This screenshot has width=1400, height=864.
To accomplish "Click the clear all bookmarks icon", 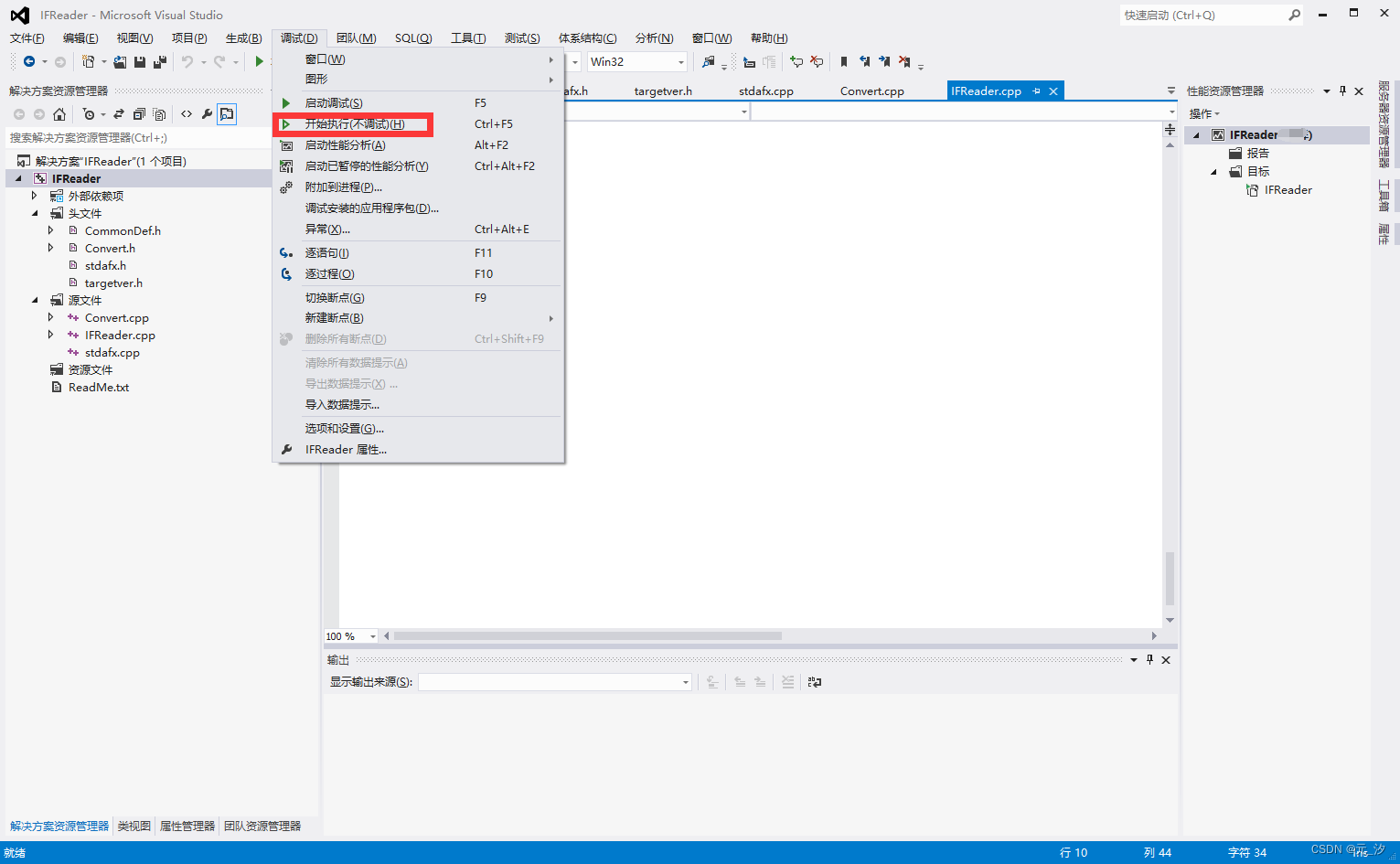I will (904, 61).
